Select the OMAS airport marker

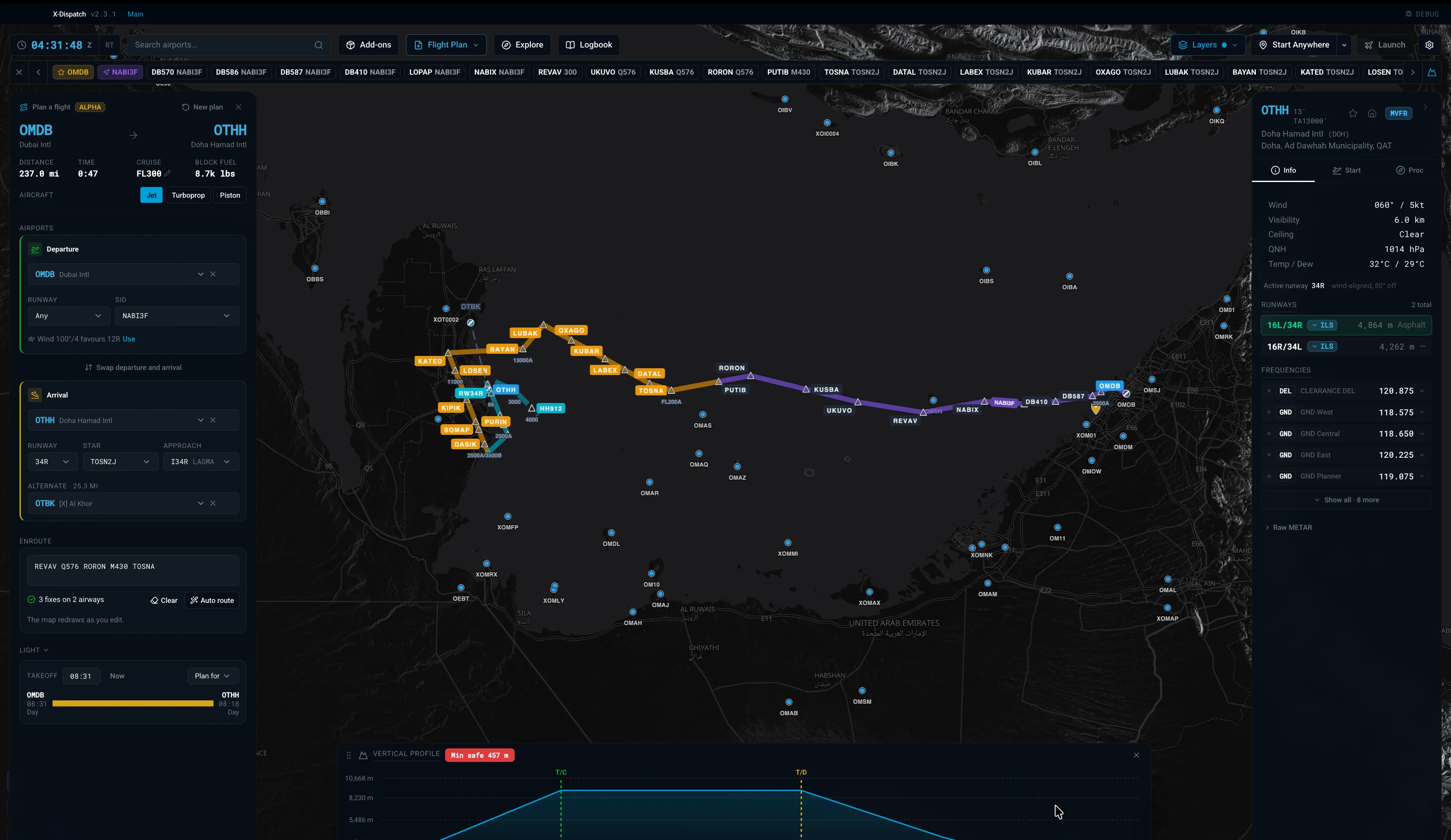pos(703,414)
